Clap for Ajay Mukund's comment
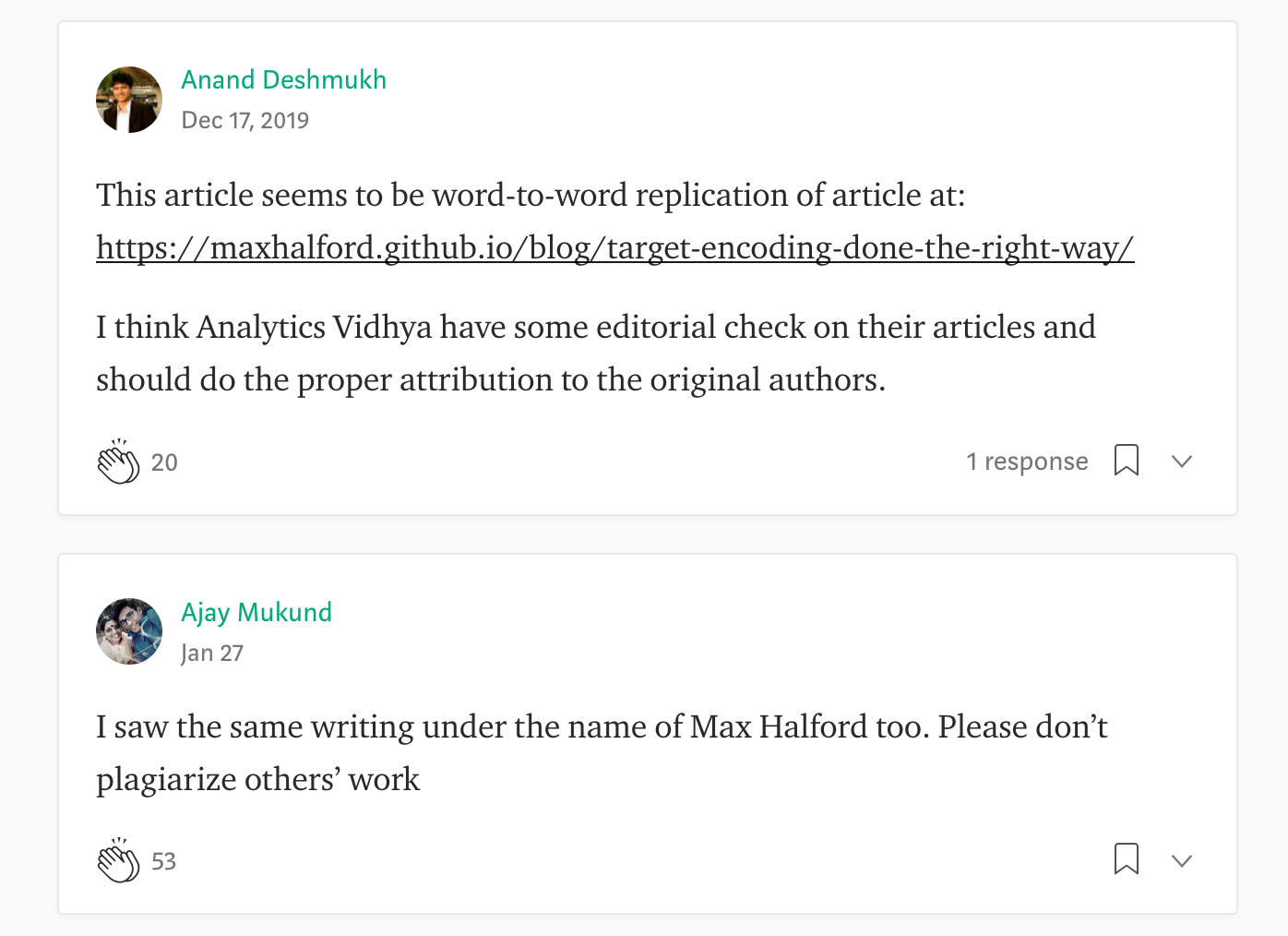 (118, 860)
